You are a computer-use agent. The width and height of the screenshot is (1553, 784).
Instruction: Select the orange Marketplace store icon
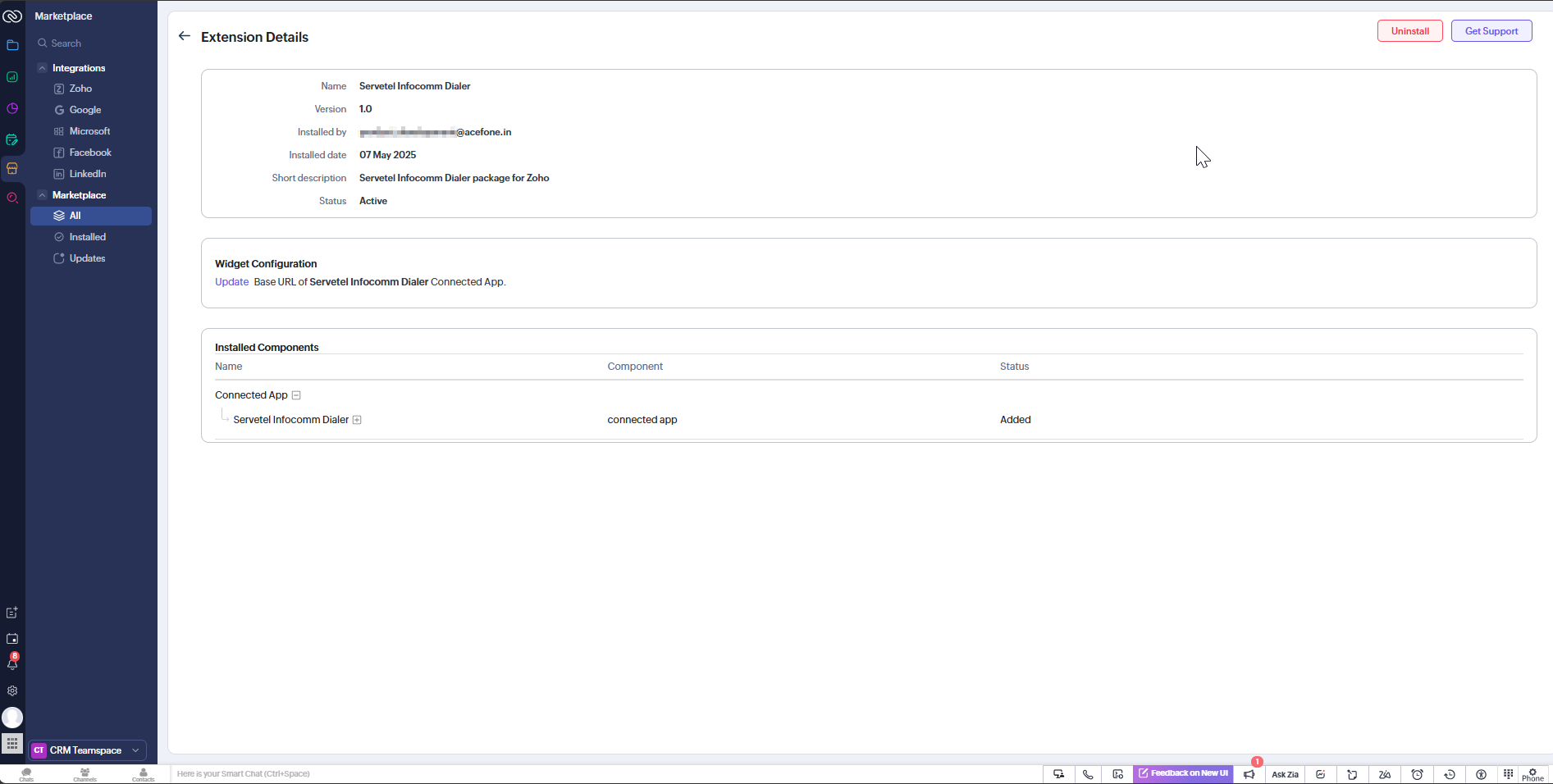[x=12, y=169]
